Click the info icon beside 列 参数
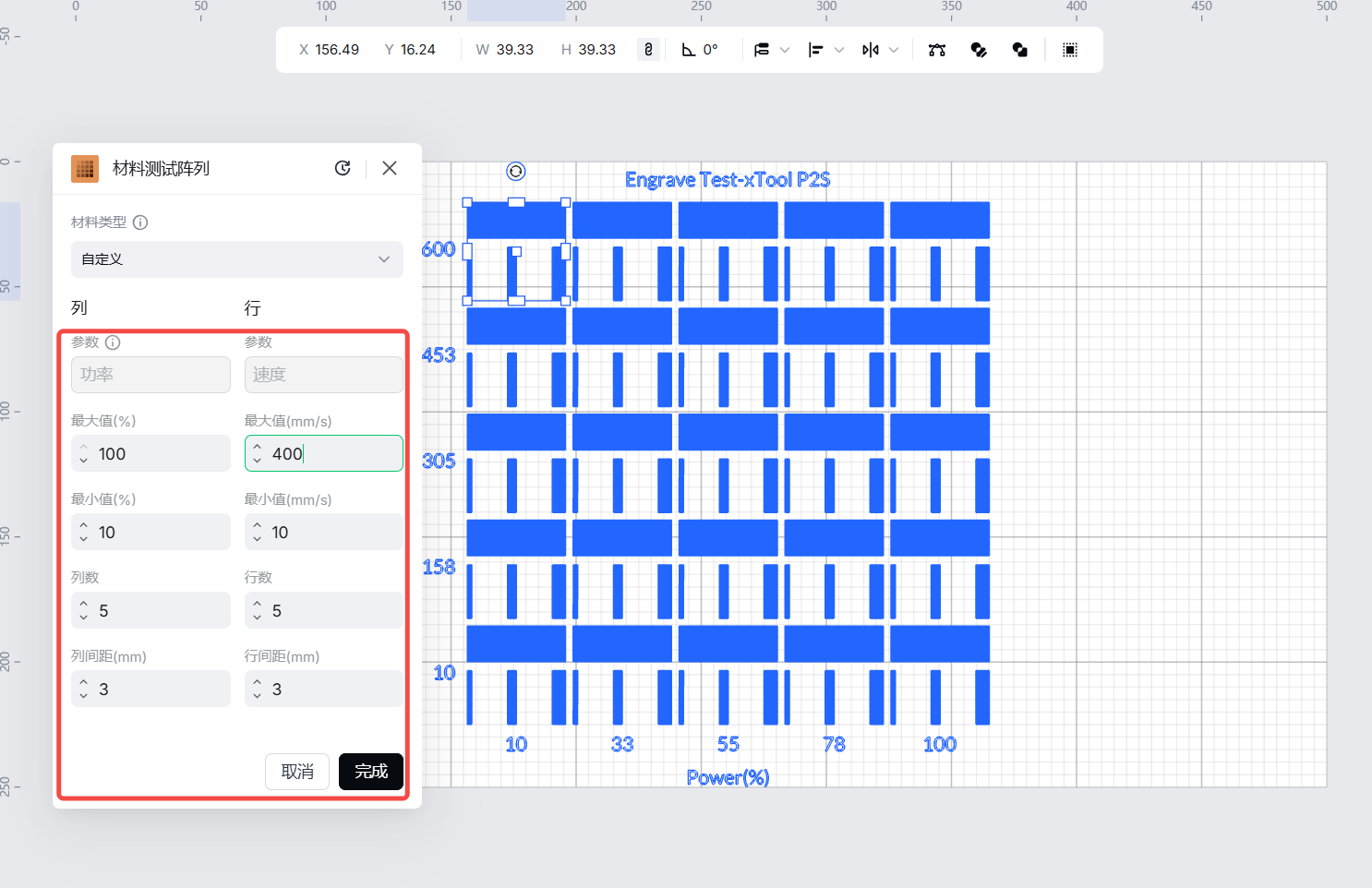 tap(113, 342)
